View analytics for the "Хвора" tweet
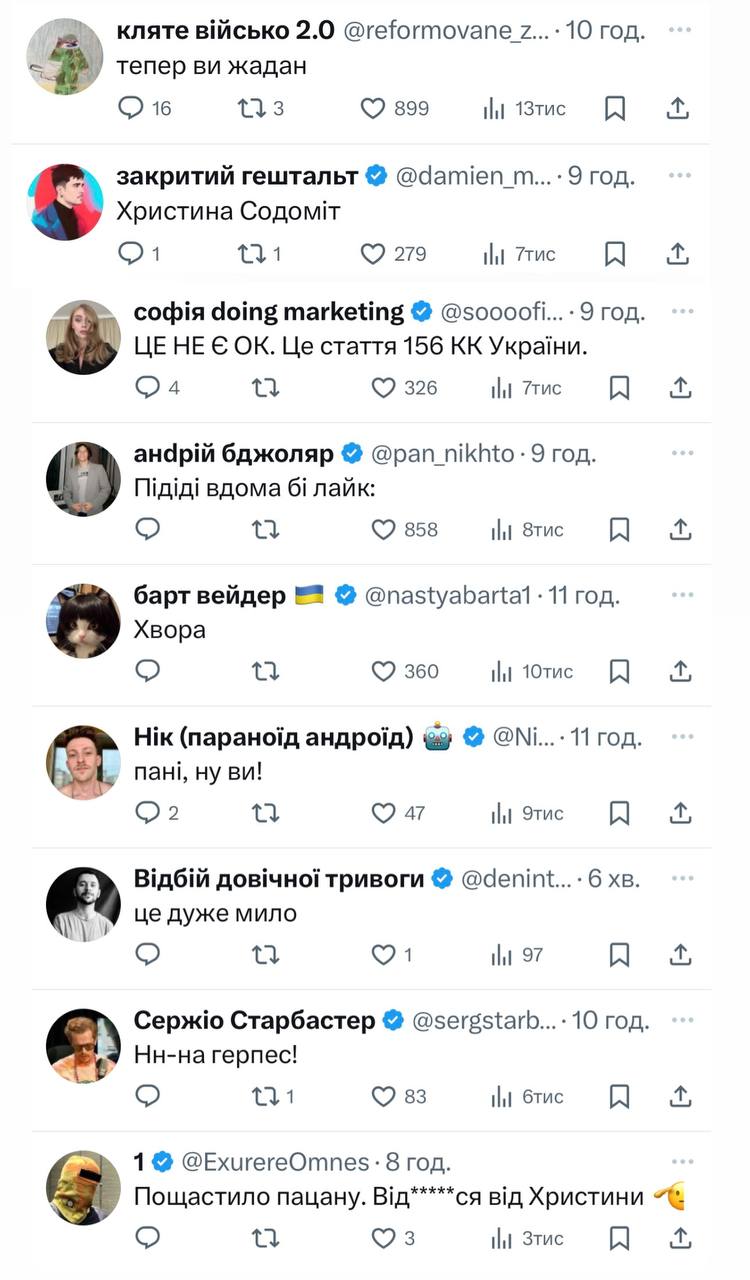 501,671
